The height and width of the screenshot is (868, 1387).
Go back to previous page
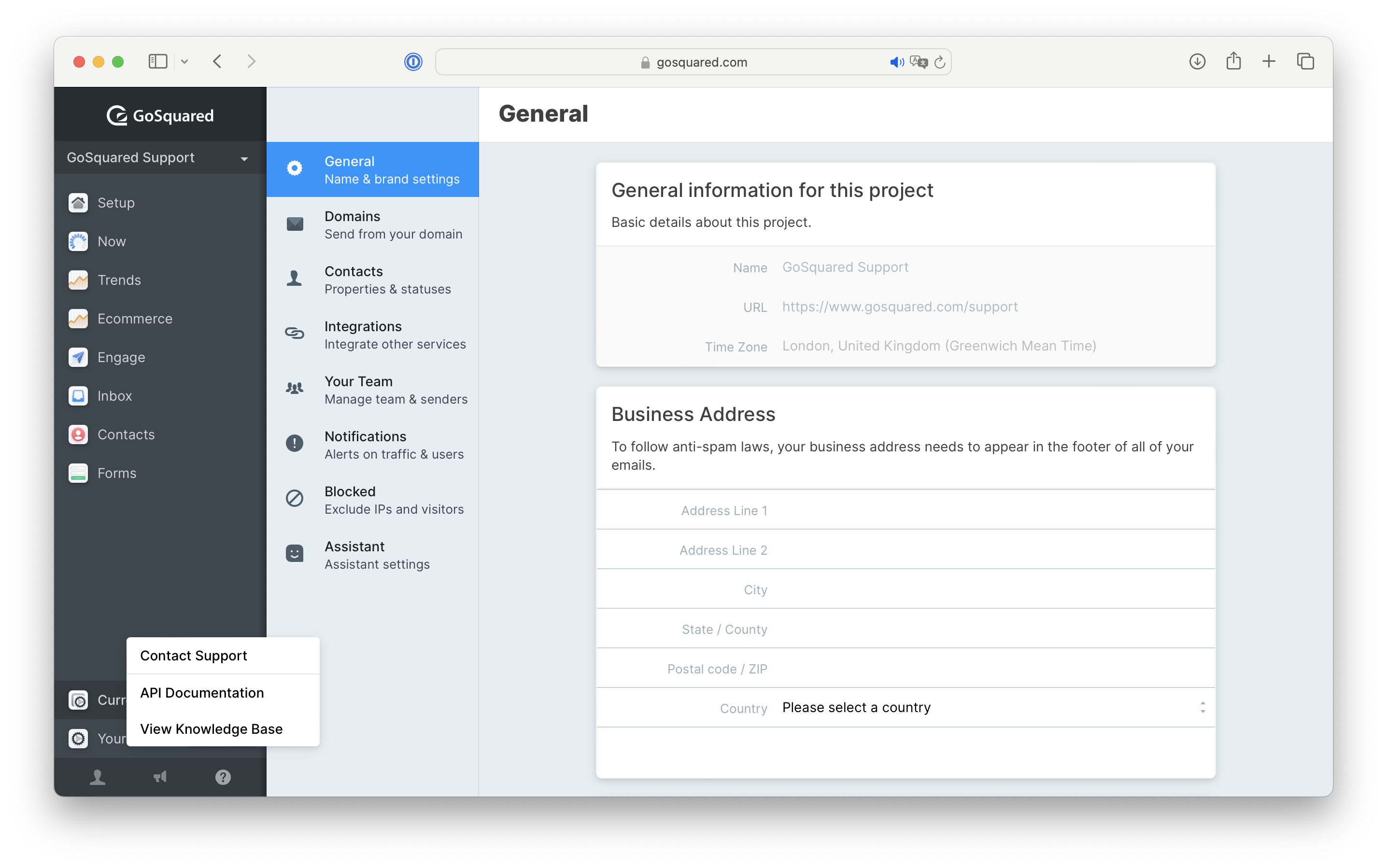(x=217, y=61)
